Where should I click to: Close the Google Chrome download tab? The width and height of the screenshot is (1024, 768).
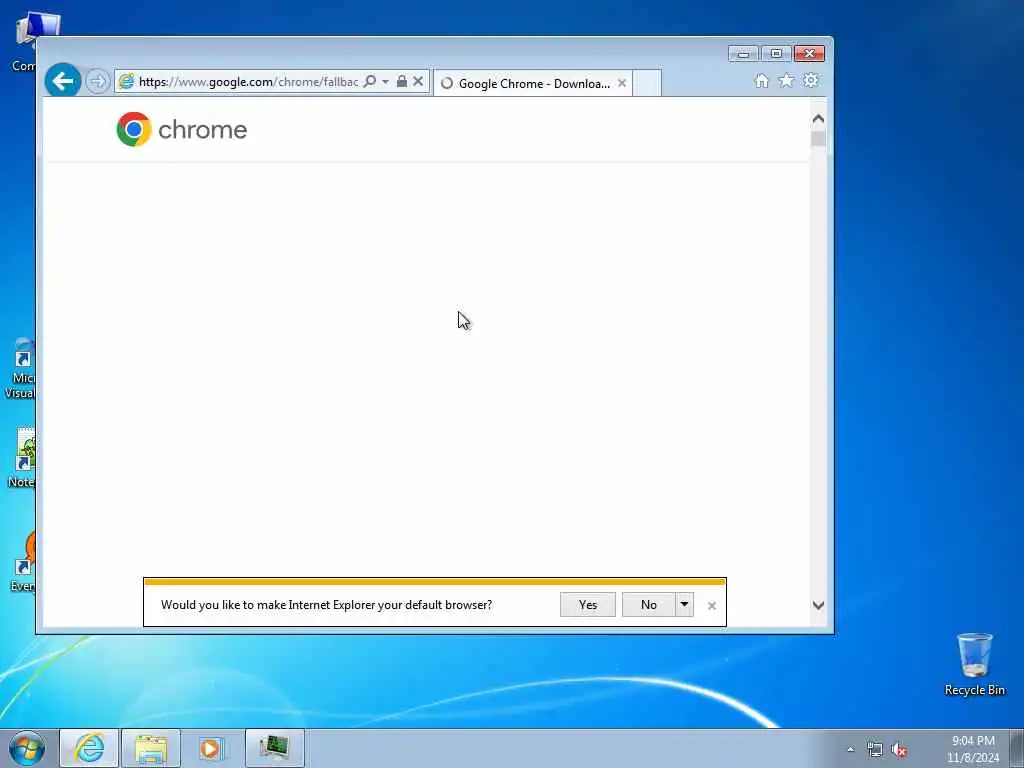point(622,83)
